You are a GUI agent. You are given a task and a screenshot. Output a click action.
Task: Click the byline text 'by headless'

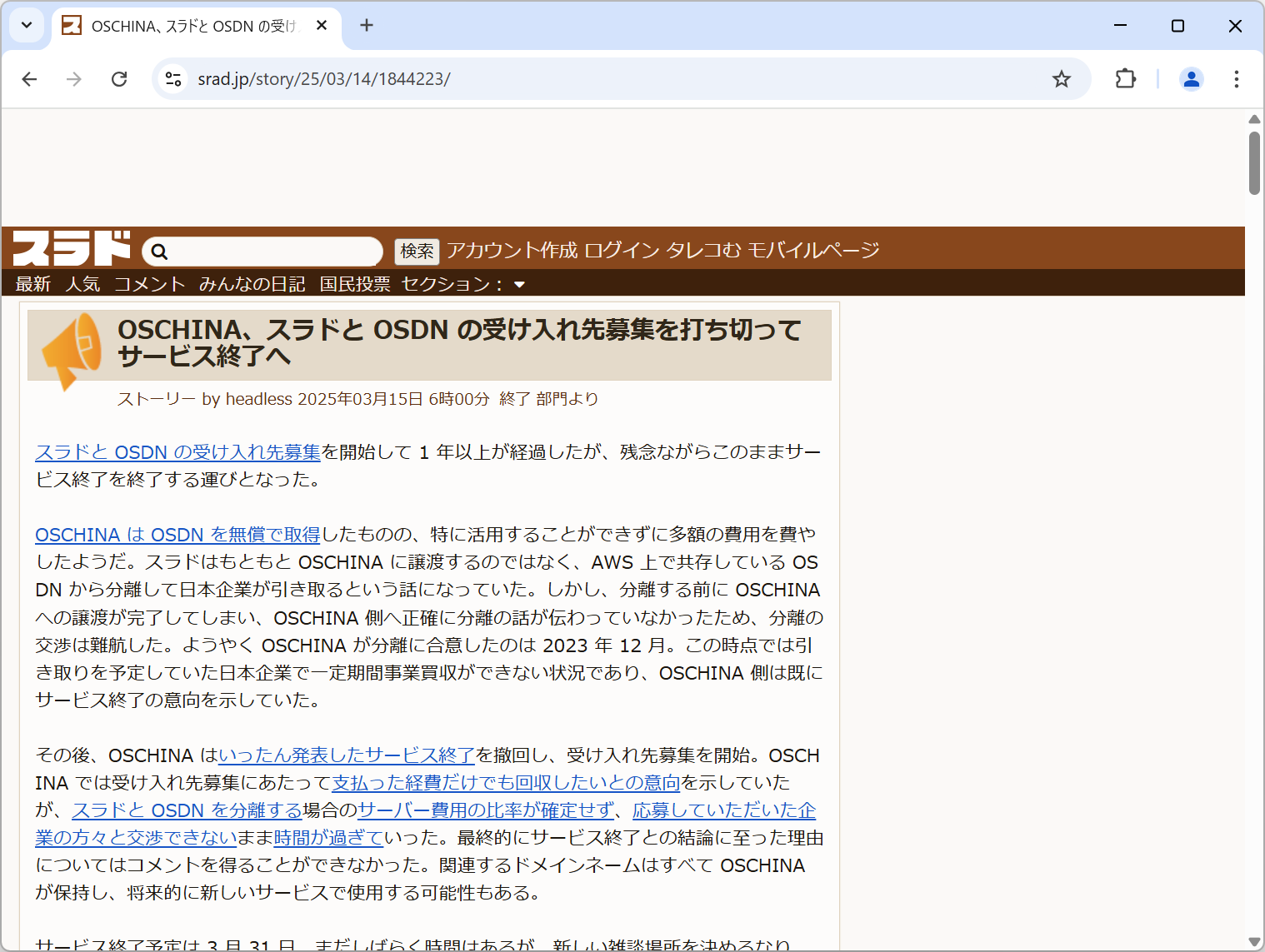[247, 399]
